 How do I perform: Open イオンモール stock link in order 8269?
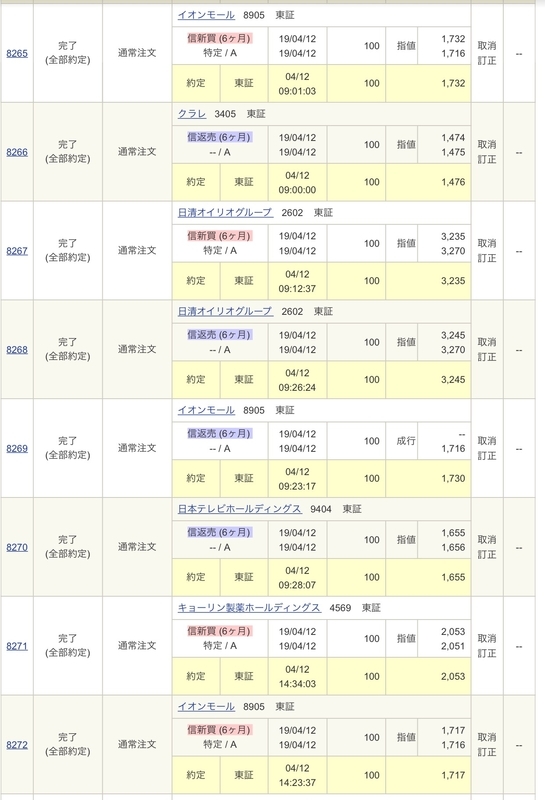pyautogui.click(x=206, y=410)
